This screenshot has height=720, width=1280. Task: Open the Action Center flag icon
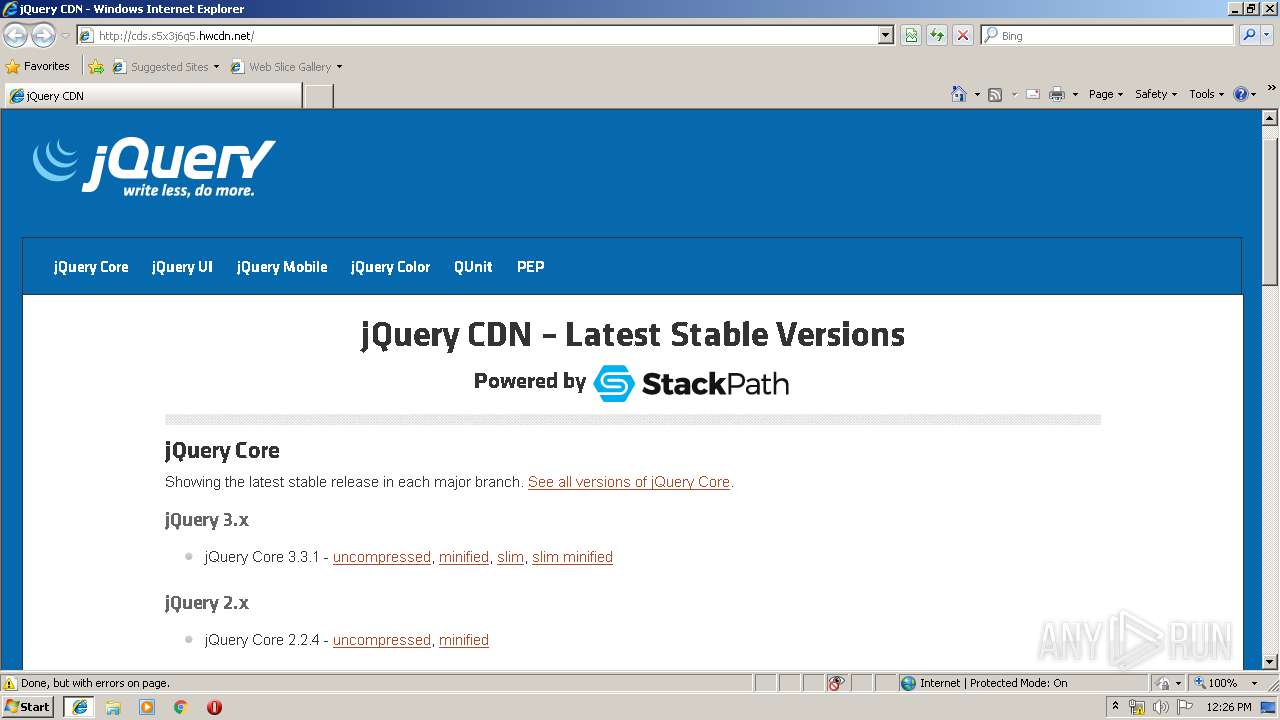point(1185,707)
